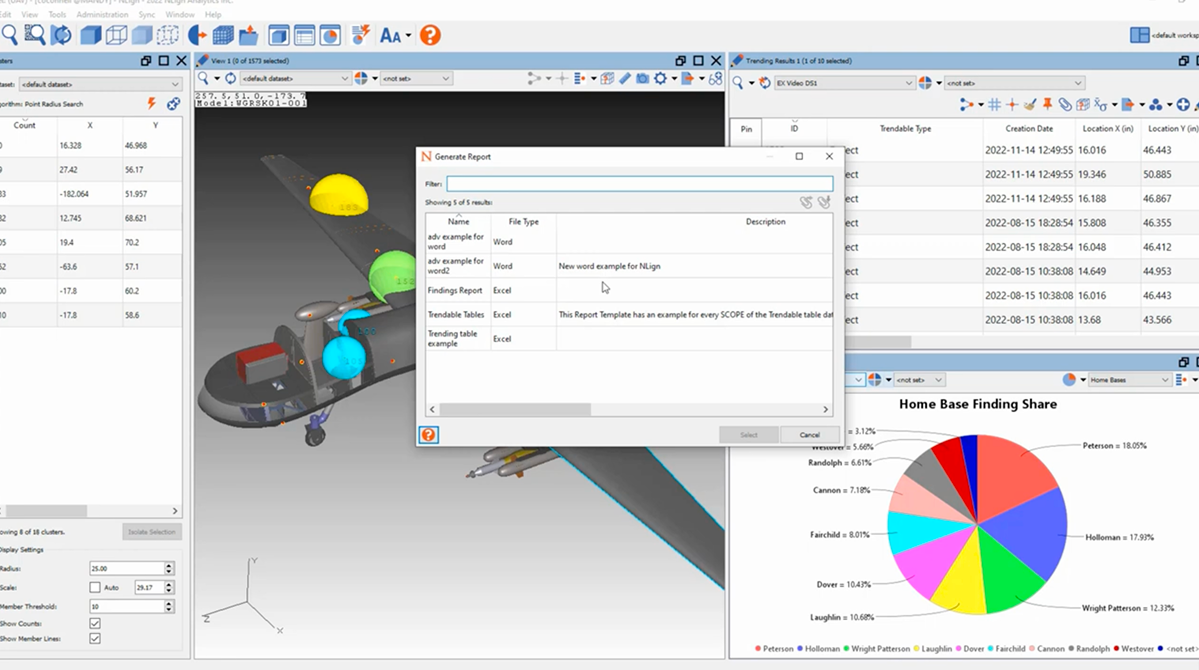Open the Home Bases chart dropdown
Screen dimensions: 1199x670
pyautogui.click(x=1129, y=379)
